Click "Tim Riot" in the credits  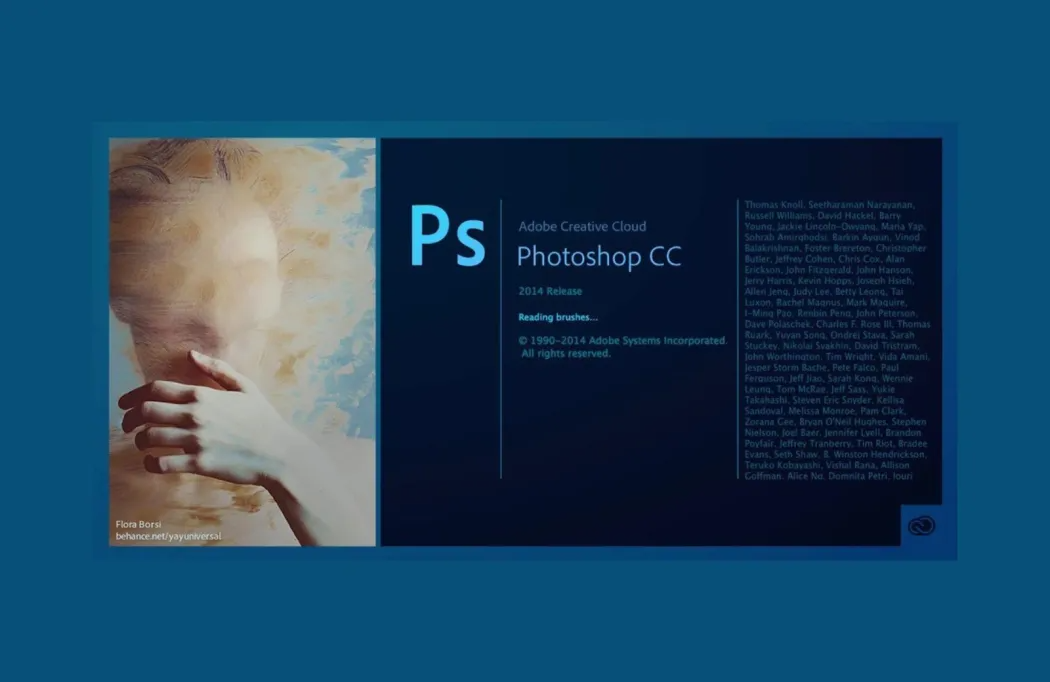[875, 444]
